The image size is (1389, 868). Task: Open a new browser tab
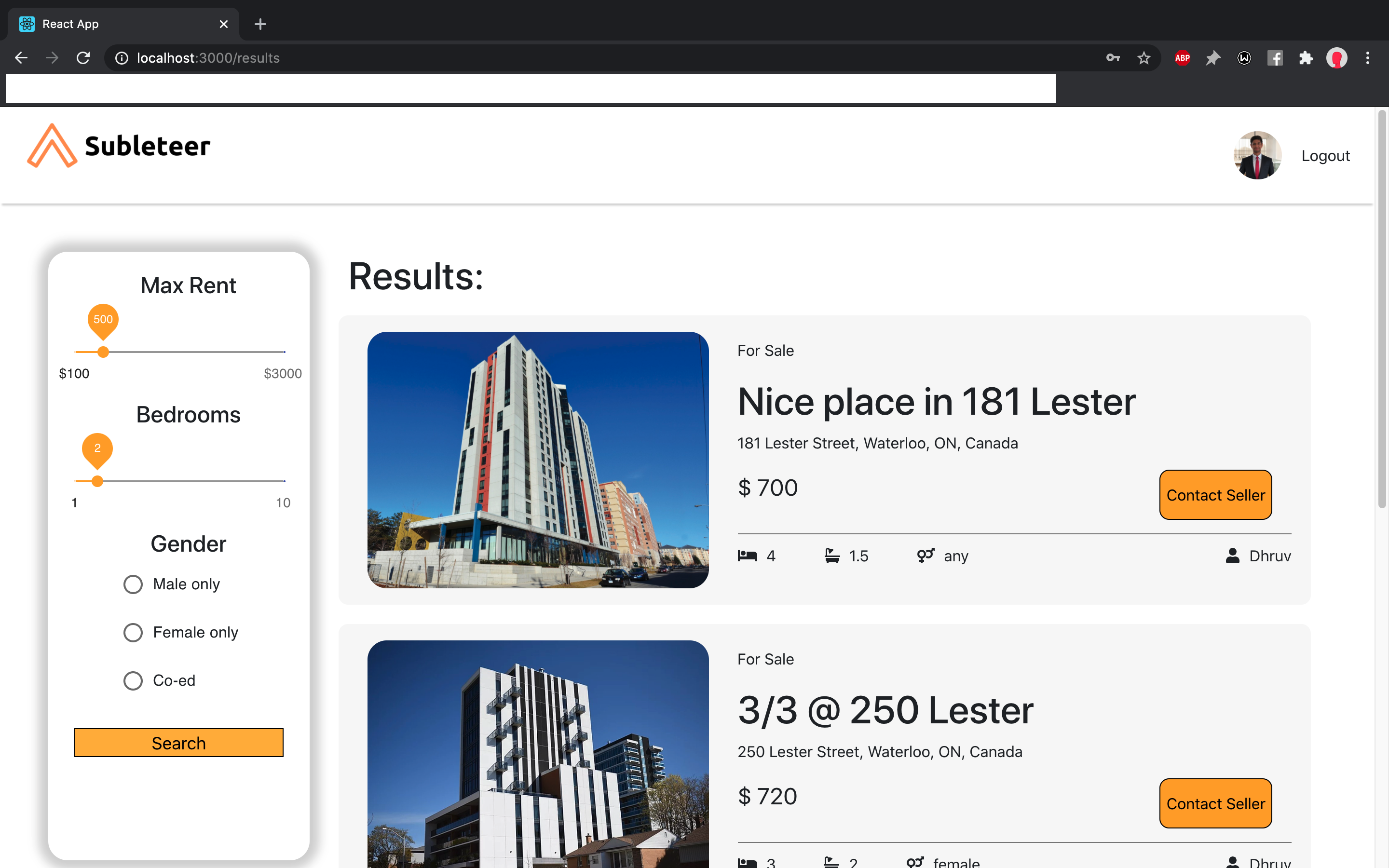260,24
